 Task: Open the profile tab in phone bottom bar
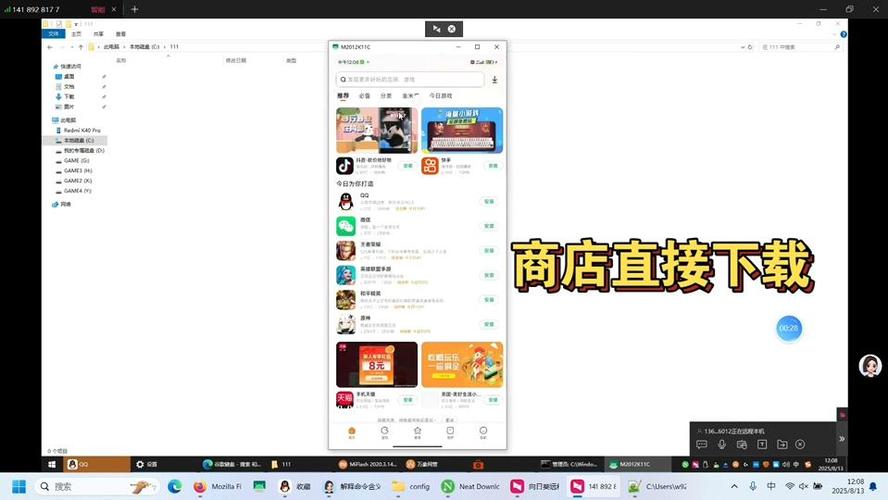pyautogui.click(x=483, y=433)
